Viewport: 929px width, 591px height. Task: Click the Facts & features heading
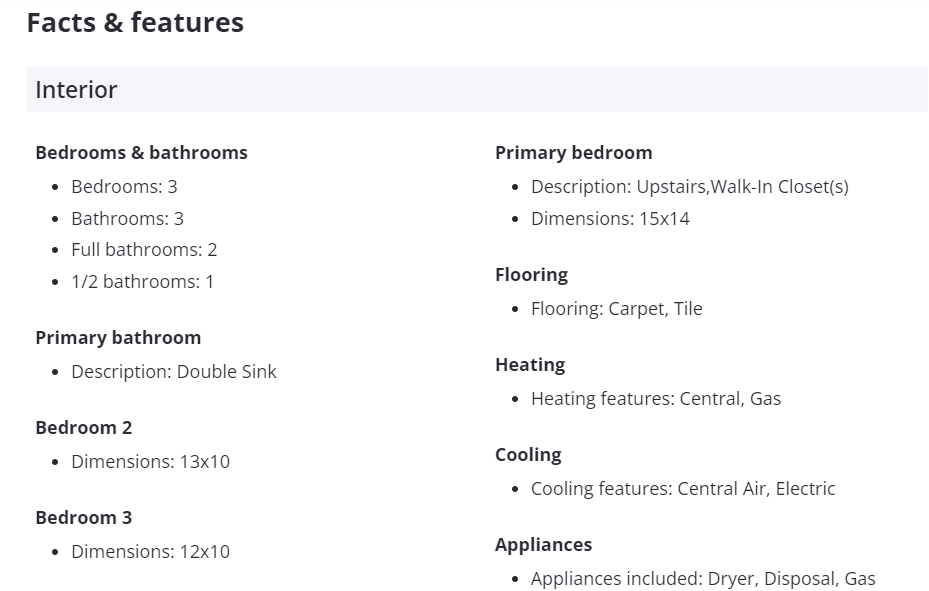(135, 23)
